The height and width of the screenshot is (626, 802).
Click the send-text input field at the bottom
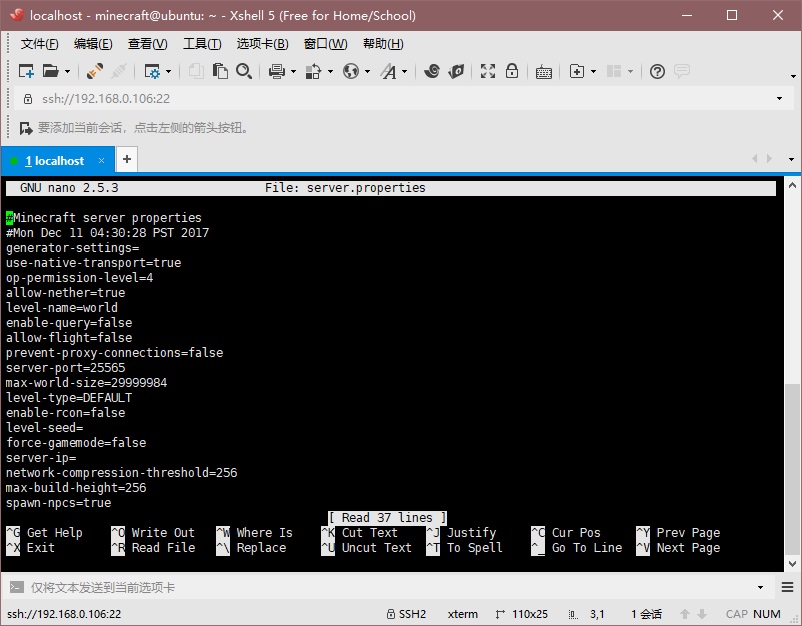point(300,587)
